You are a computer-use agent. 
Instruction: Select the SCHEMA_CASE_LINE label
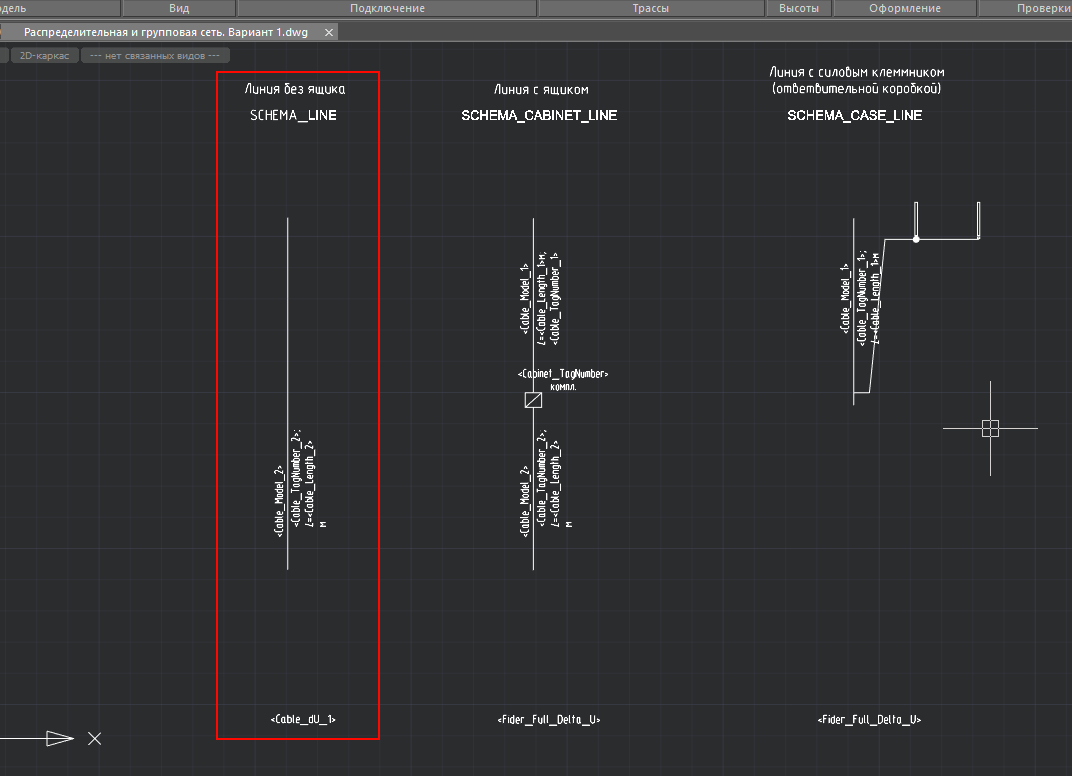point(854,116)
